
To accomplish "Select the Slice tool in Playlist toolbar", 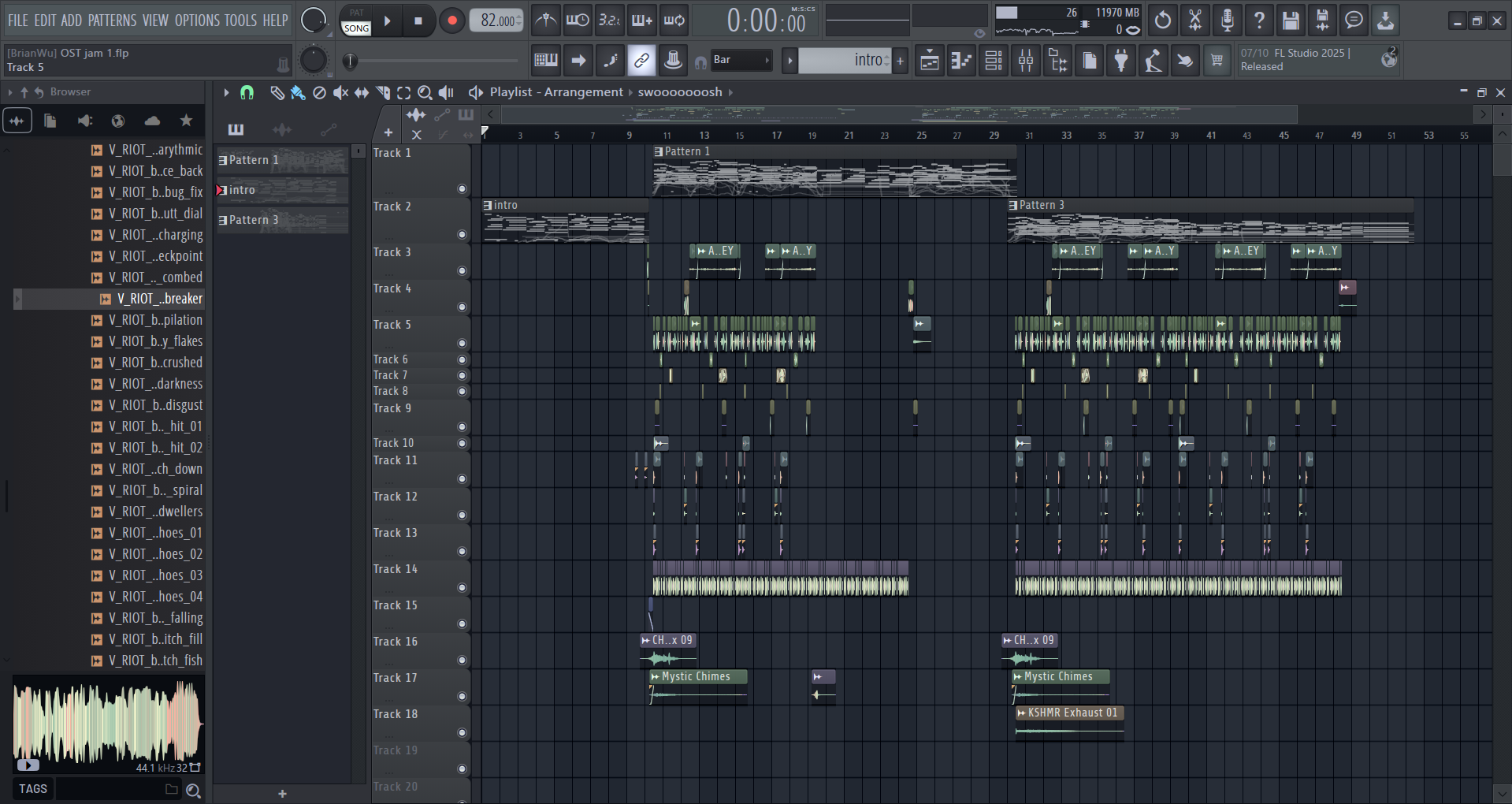I will click(383, 93).
